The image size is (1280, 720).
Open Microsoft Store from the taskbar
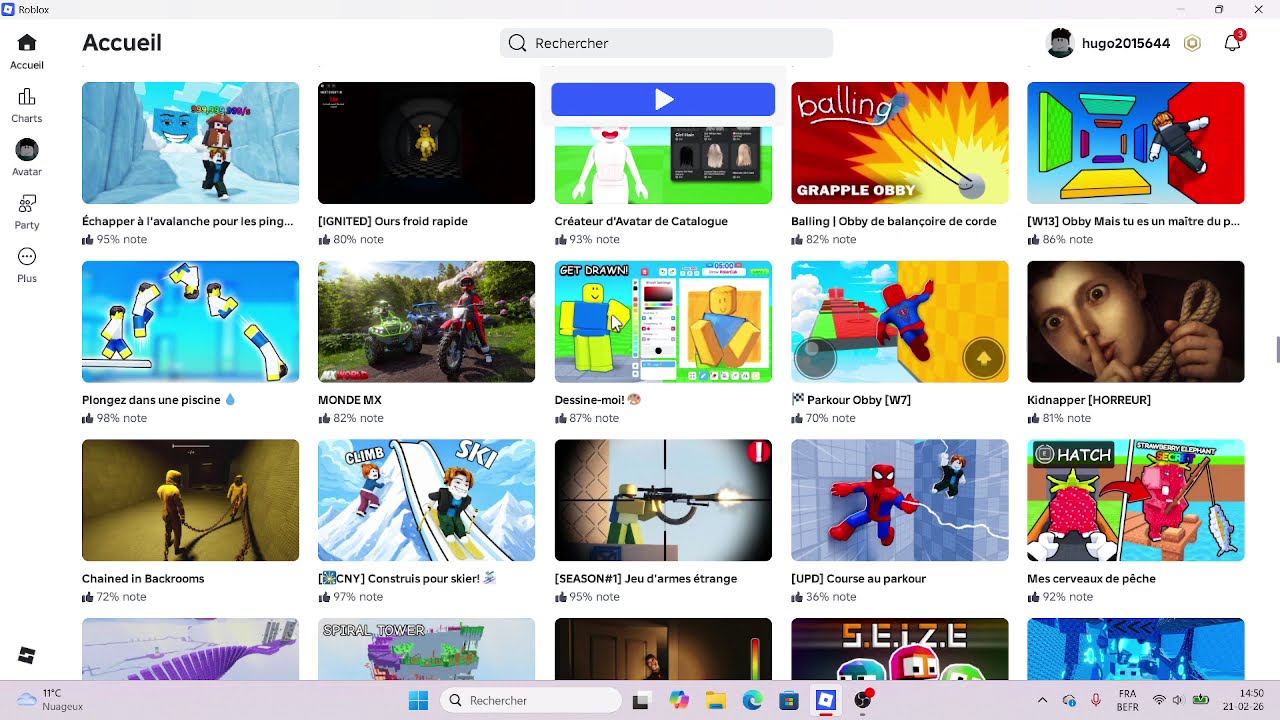point(788,700)
